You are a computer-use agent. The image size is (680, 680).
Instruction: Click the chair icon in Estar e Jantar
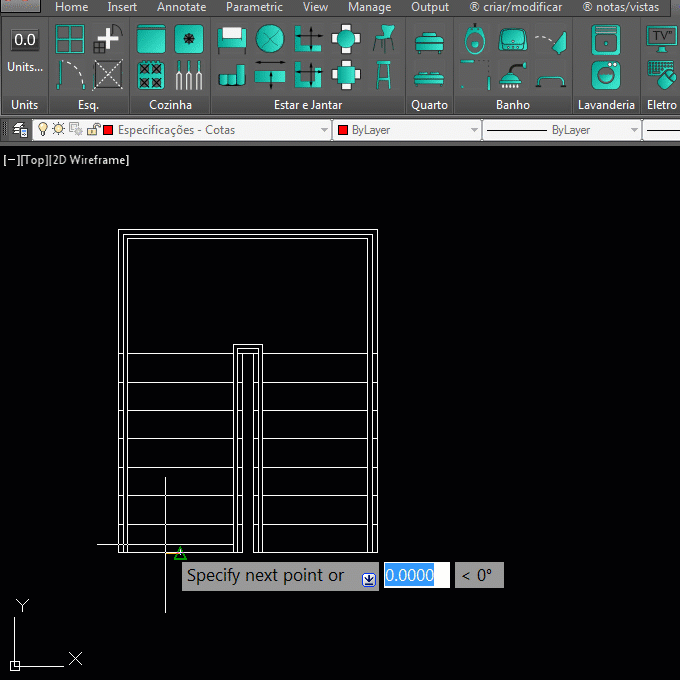tap(383, 40)
